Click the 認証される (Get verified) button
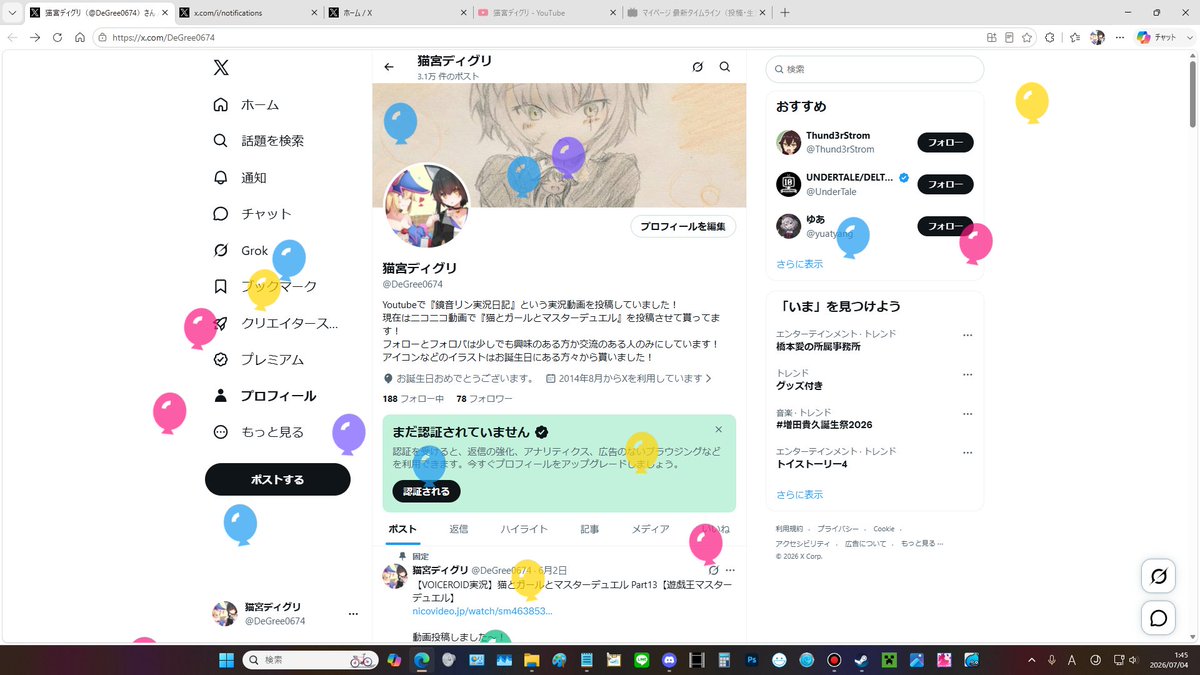Image resolution: width=1200 pixels, height=675 pixels. tap(427, 491)
